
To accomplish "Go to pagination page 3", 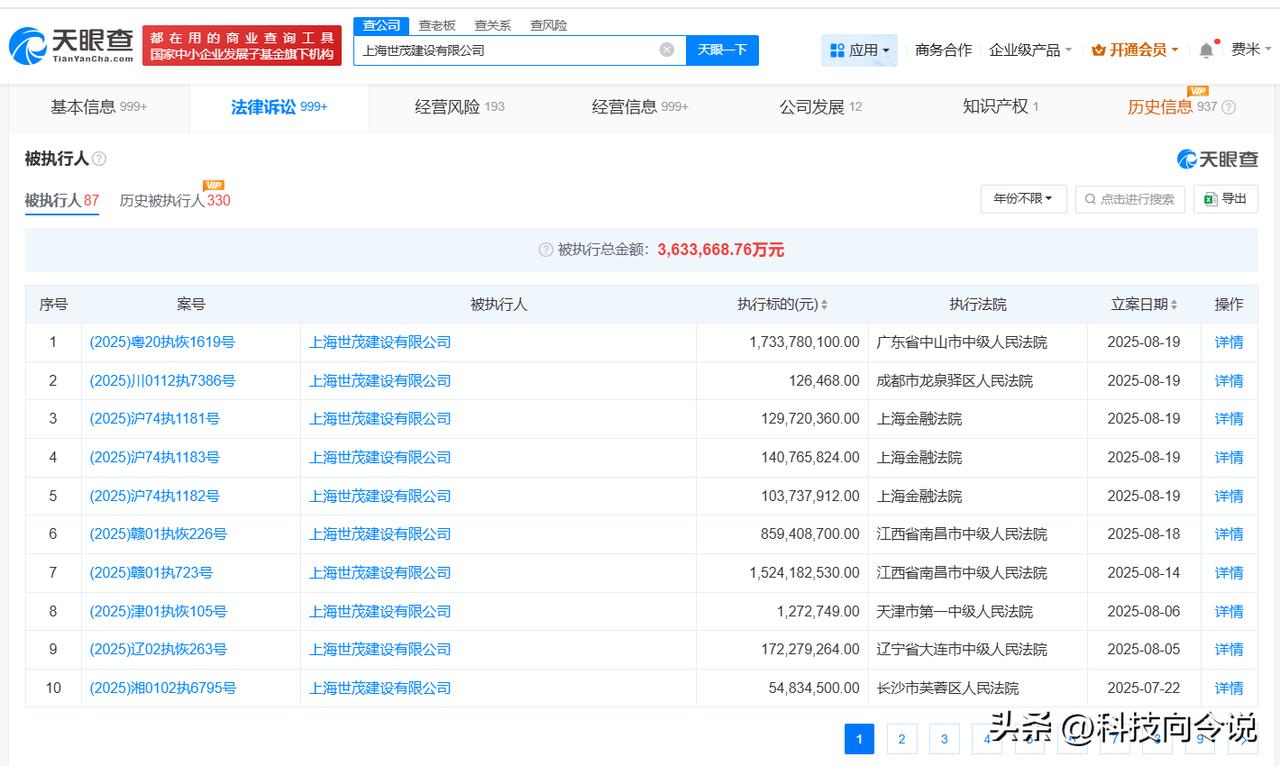I will 944,739.
